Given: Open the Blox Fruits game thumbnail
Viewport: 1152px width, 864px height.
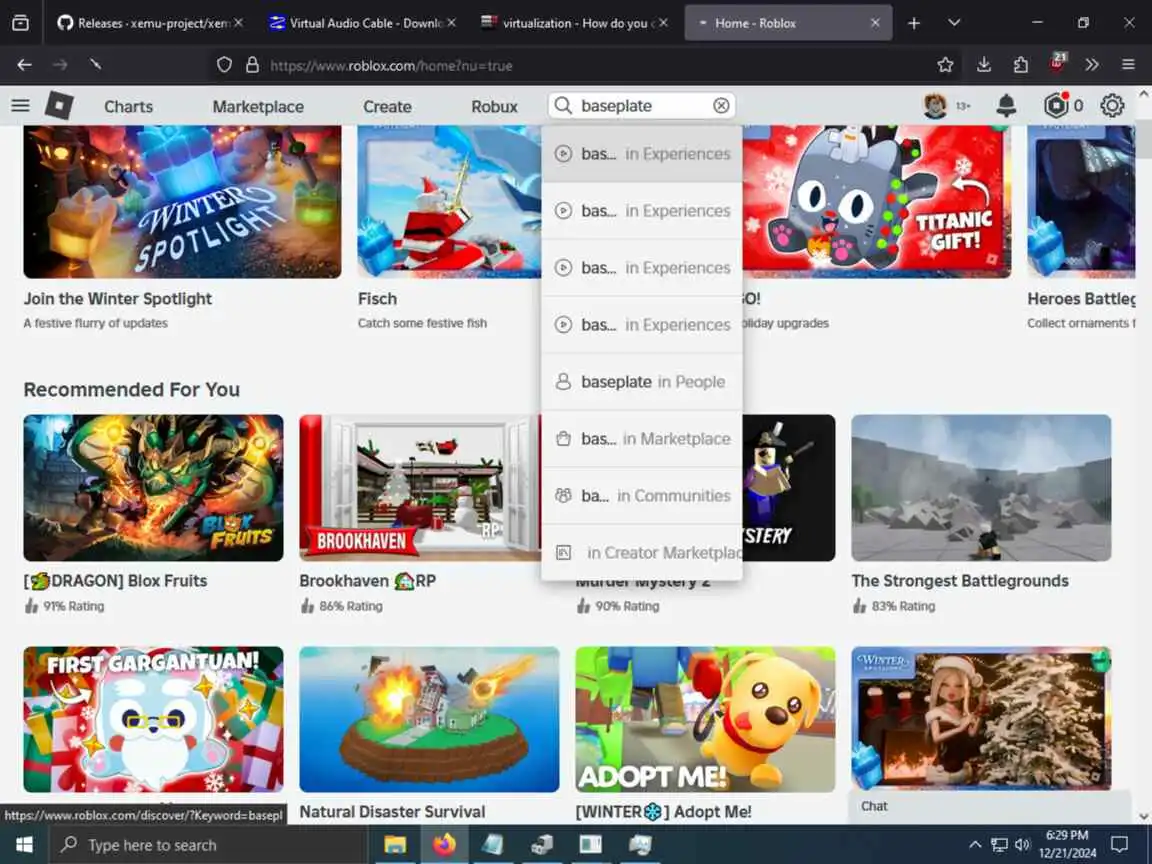Looking at the screenshot, I should tap(153, 488).
